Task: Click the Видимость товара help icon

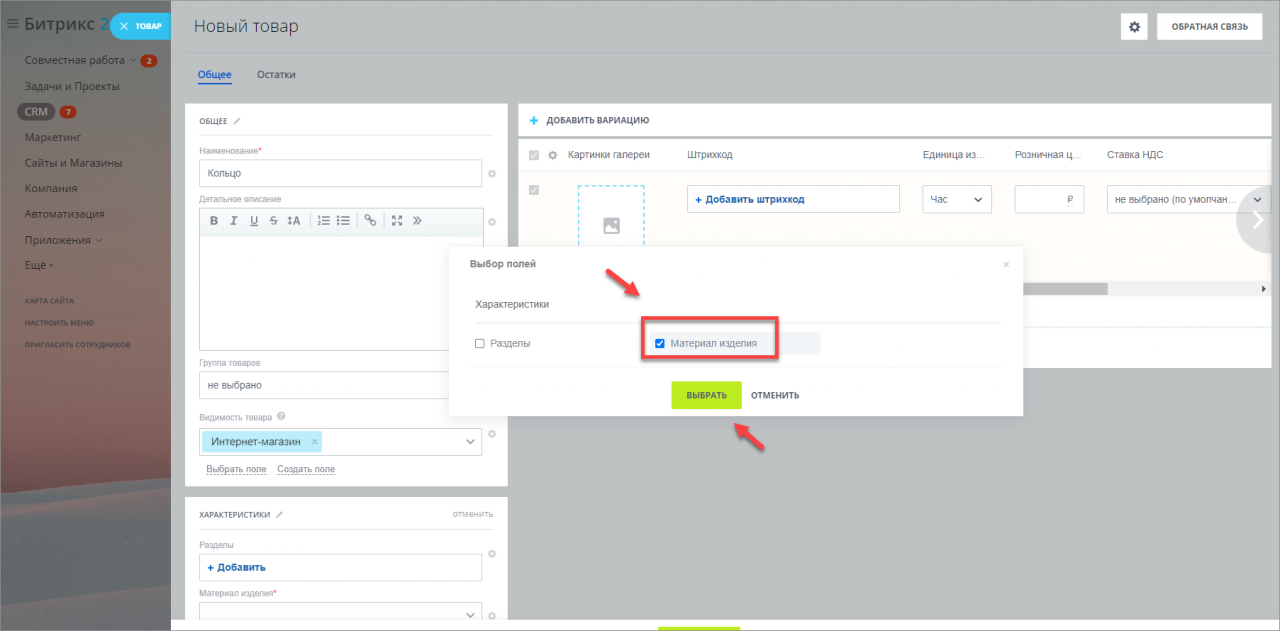Action: (x=281, y=416)
